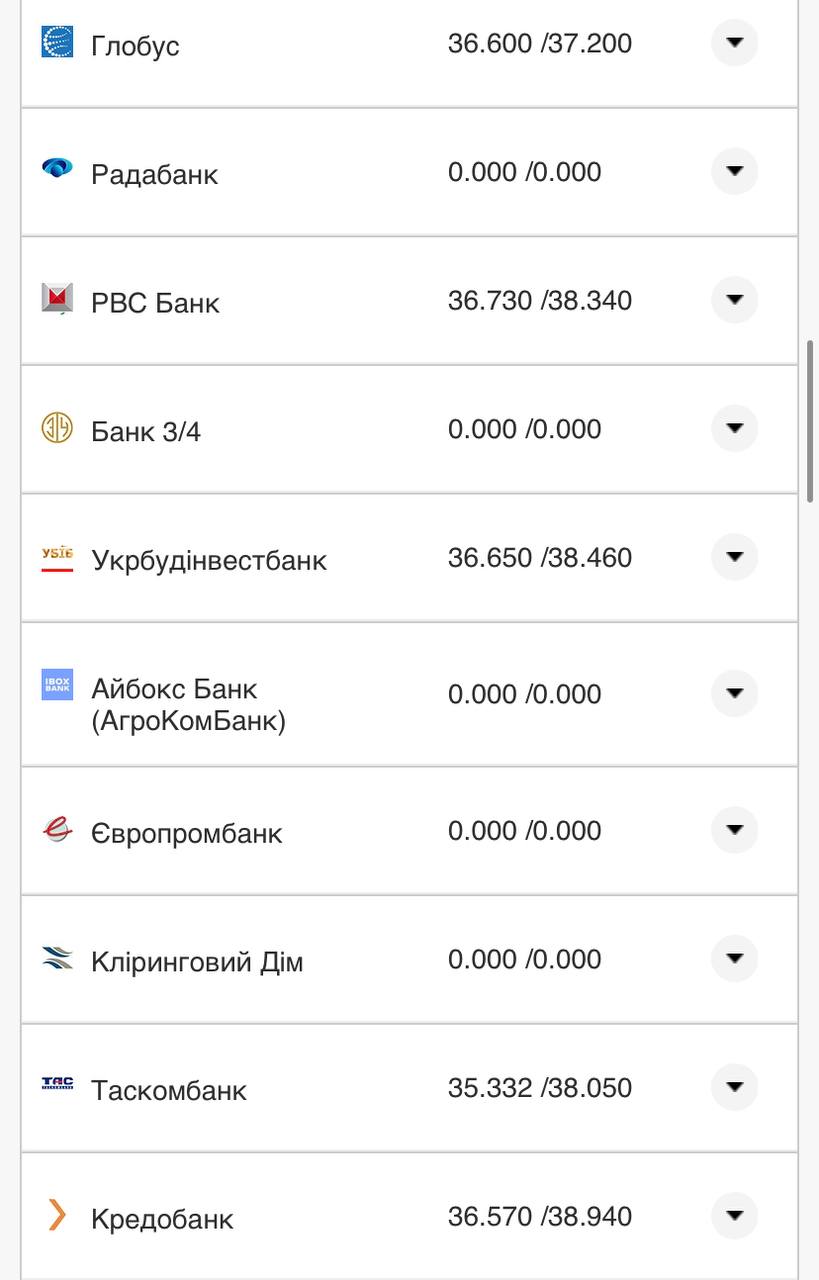
Task: Click the IBOX BANK blue logo
Action: (57, 685)
